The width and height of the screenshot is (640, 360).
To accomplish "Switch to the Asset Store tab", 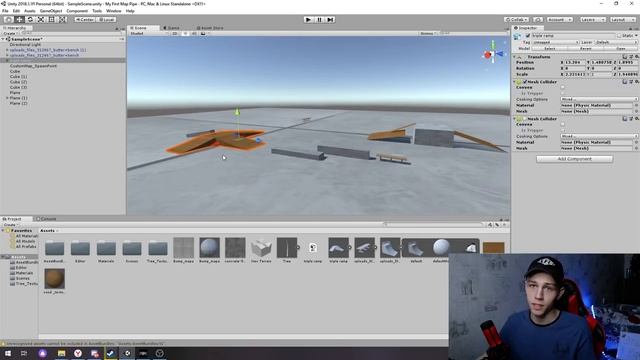I will pos(211,28).
